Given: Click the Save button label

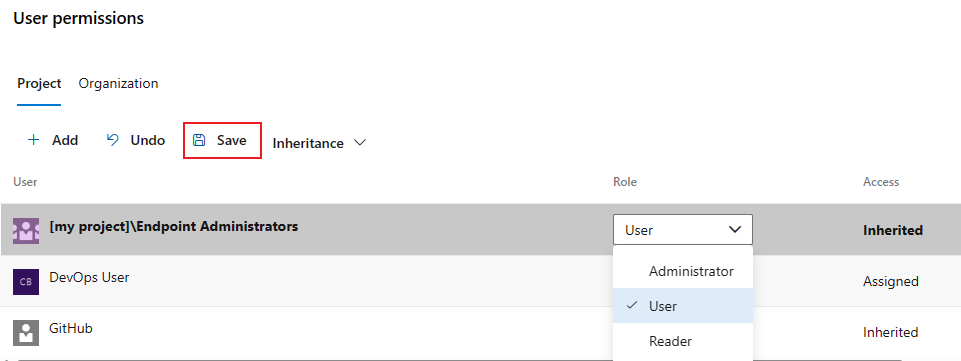Looking at the screenshot, I should point(232,140).
